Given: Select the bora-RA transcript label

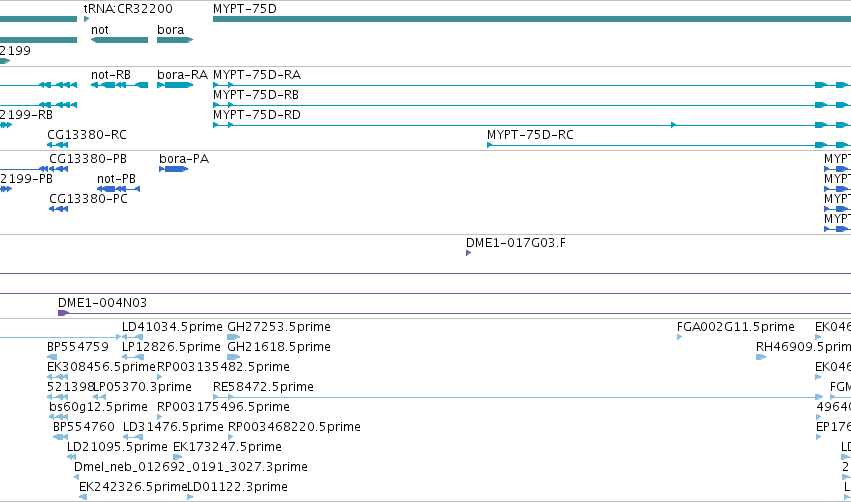Looking at the screenshot, I should coord(182,75).
